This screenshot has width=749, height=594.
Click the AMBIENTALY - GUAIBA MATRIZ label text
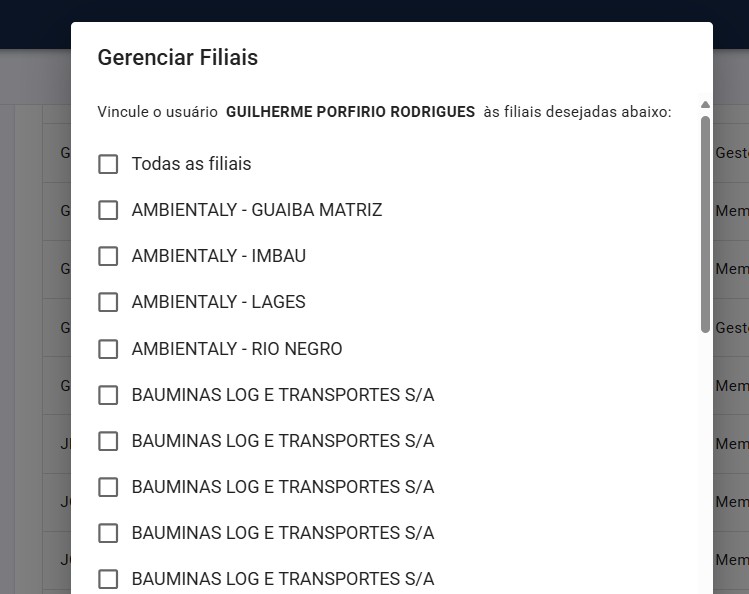[257, 210]
